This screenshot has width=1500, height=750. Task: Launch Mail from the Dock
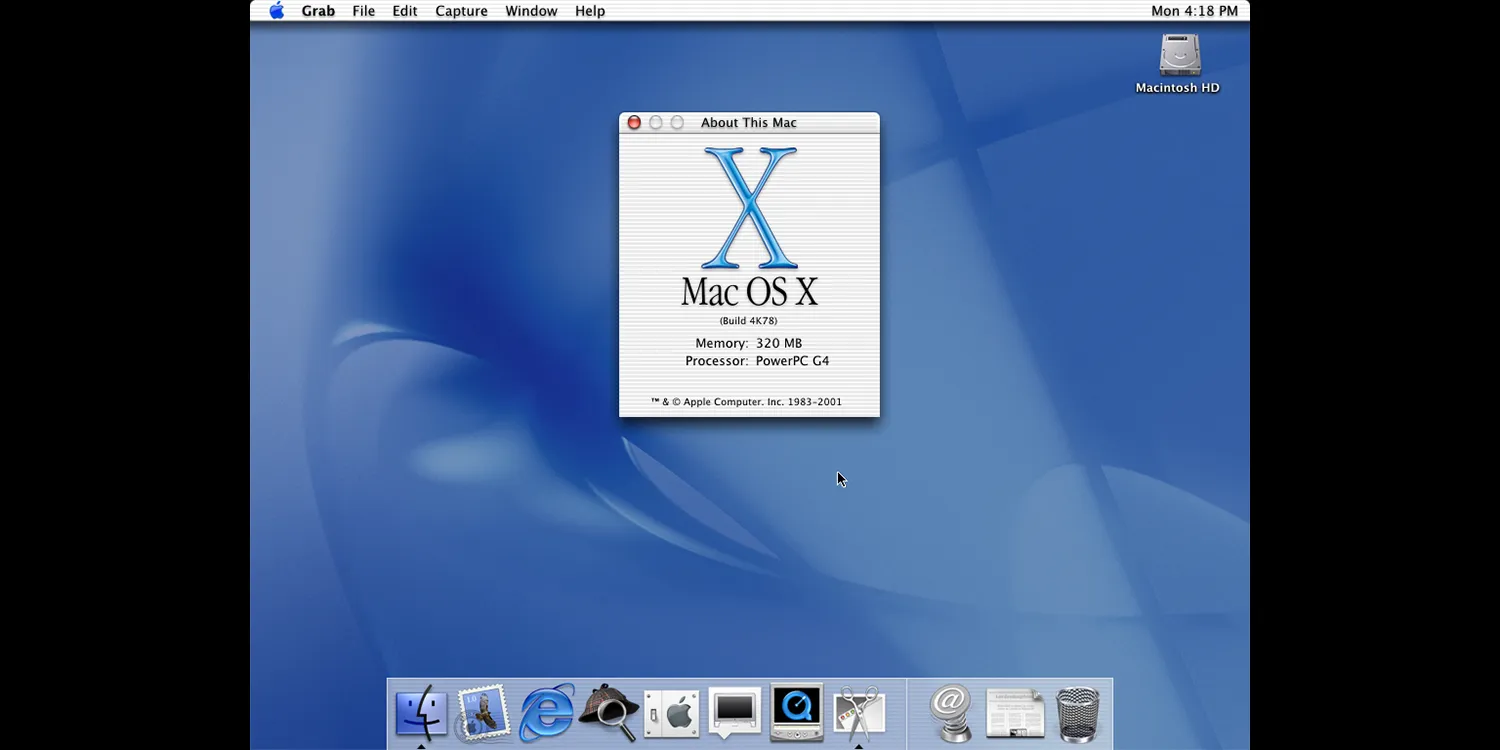click(483, 713)
